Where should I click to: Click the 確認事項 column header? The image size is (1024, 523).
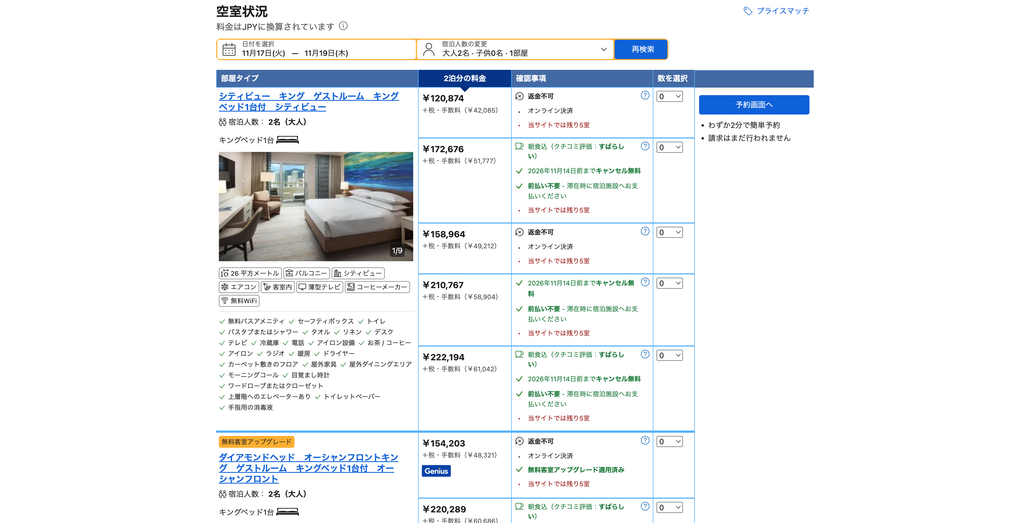point(583,78)
